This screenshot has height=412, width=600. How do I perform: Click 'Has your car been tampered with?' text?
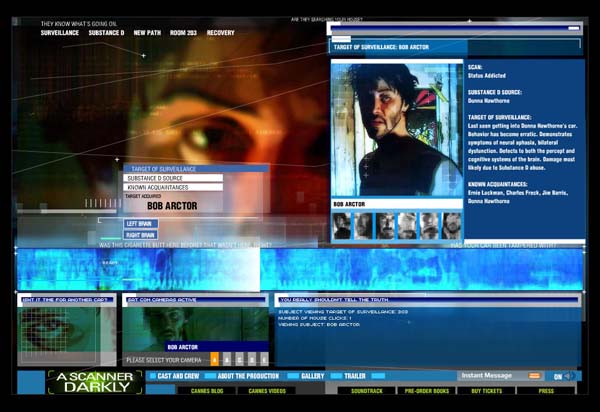tap(504, 245)
